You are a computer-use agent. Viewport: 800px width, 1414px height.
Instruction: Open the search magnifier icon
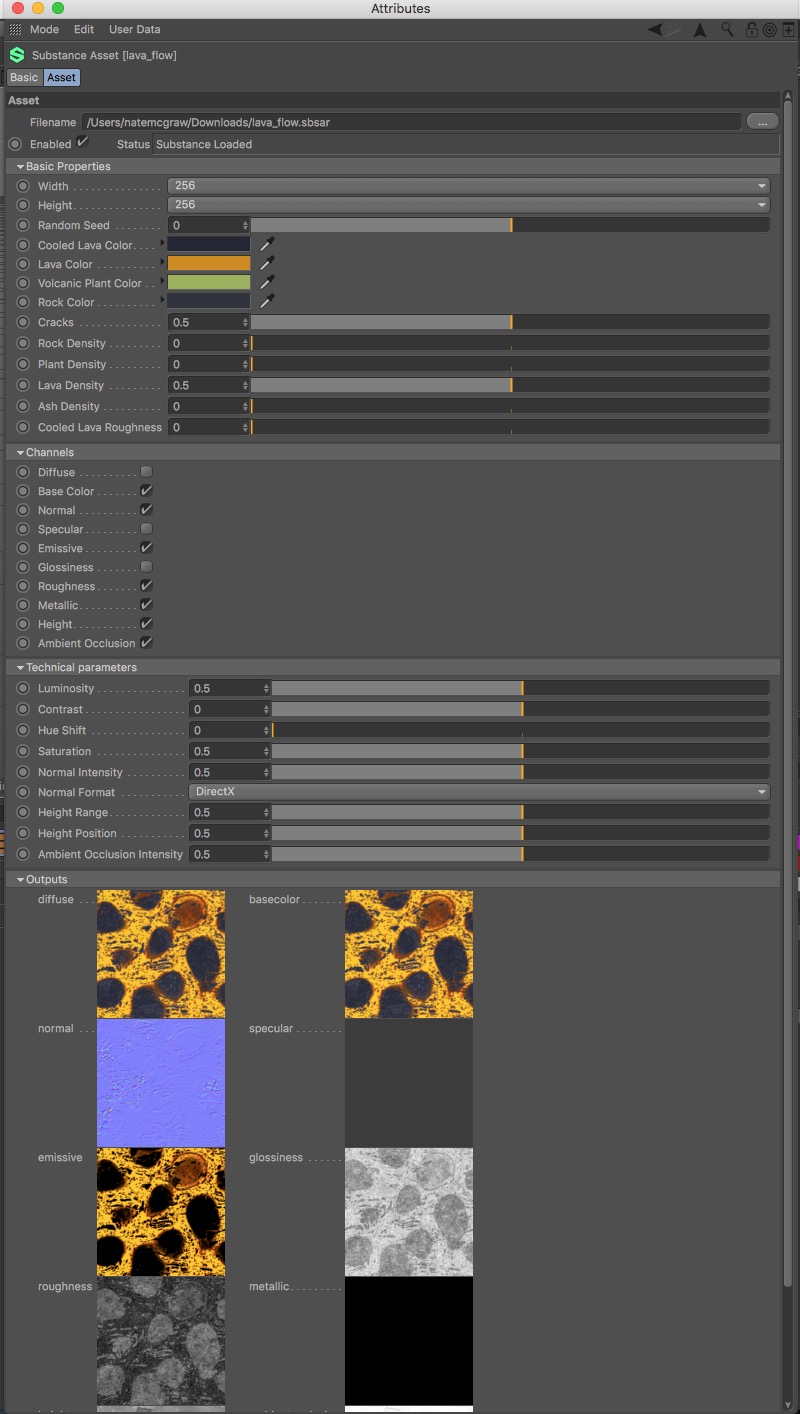[x=728, y=30]
